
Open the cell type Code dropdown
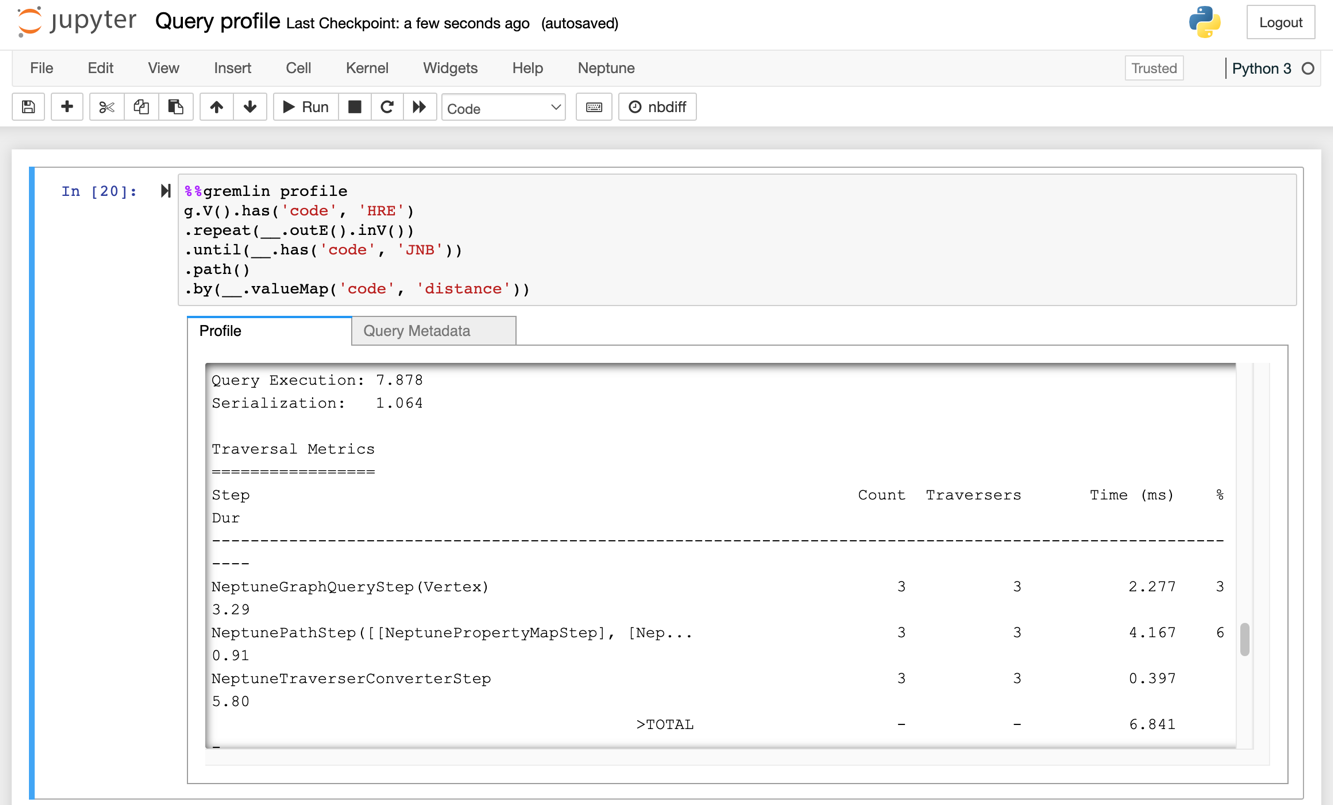[x=504, y=108]
